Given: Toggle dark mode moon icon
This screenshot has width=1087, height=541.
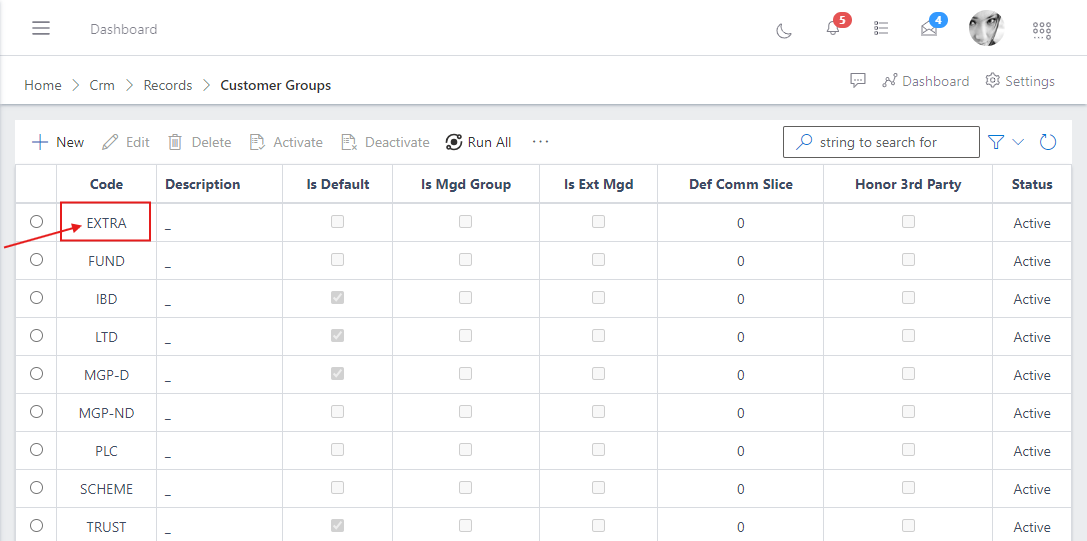Looking at the screenshot, I should coord(784,30).
